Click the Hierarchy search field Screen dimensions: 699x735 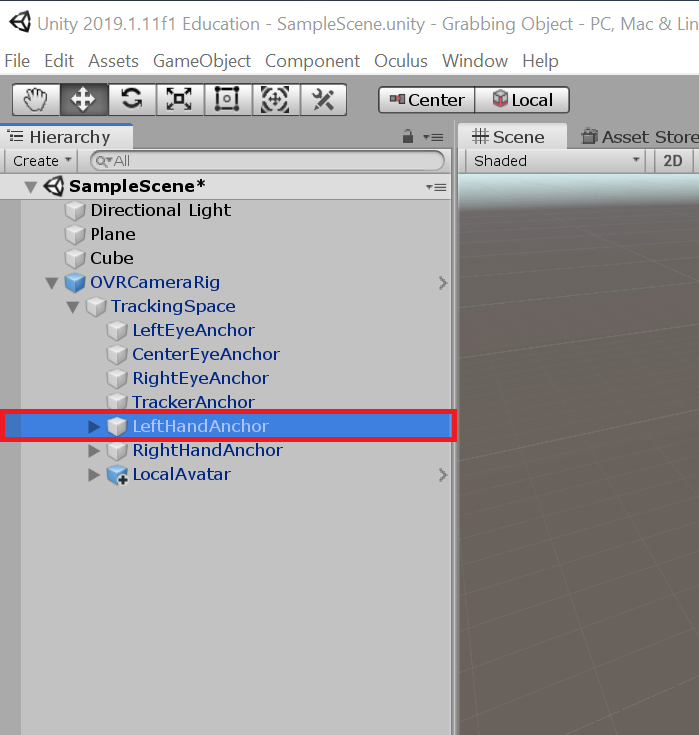[x=267, y=161]
